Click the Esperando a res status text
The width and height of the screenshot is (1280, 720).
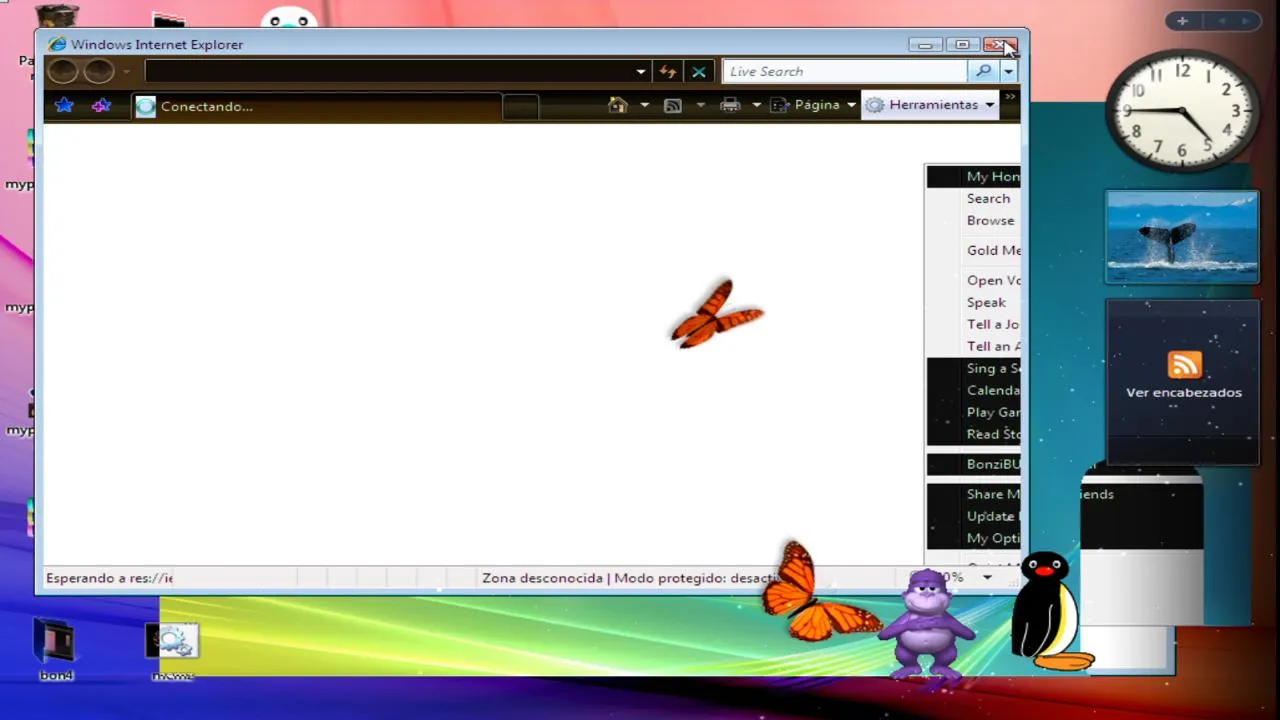(110, 578)
